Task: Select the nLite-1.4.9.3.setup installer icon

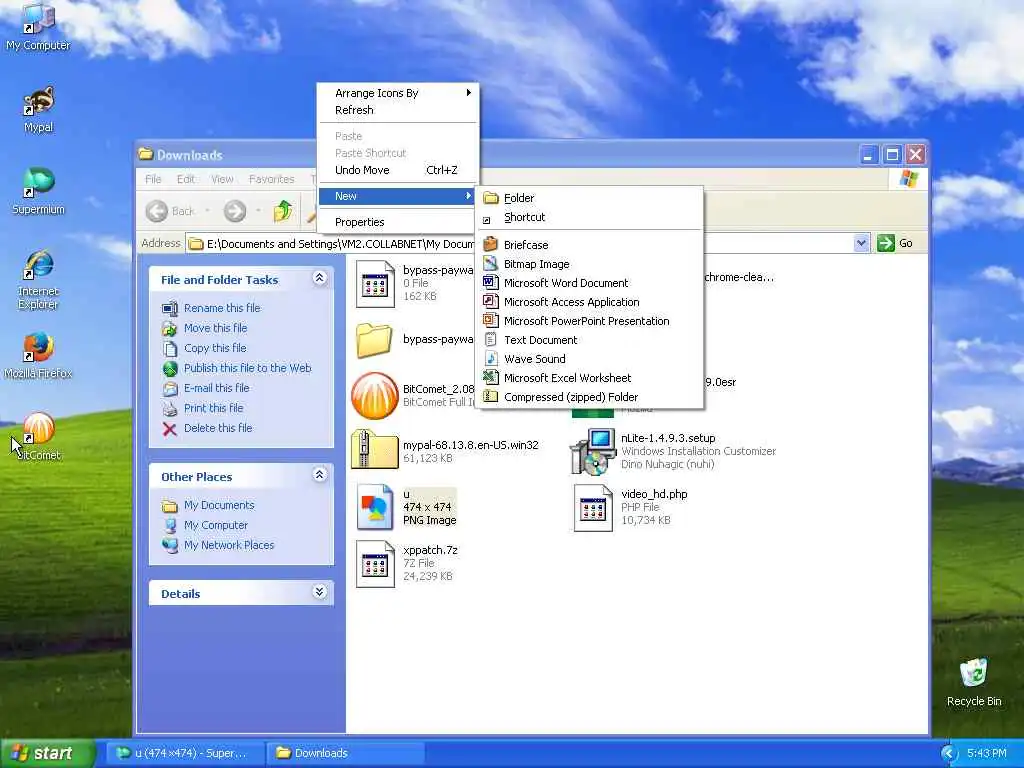Action: [593, 451]
